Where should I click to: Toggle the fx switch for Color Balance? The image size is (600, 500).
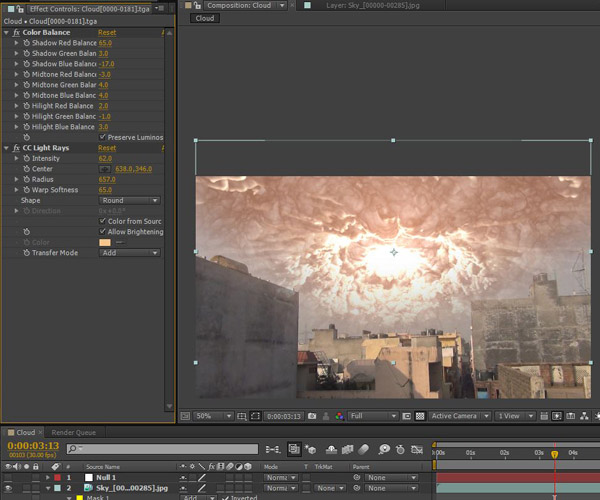17,32
